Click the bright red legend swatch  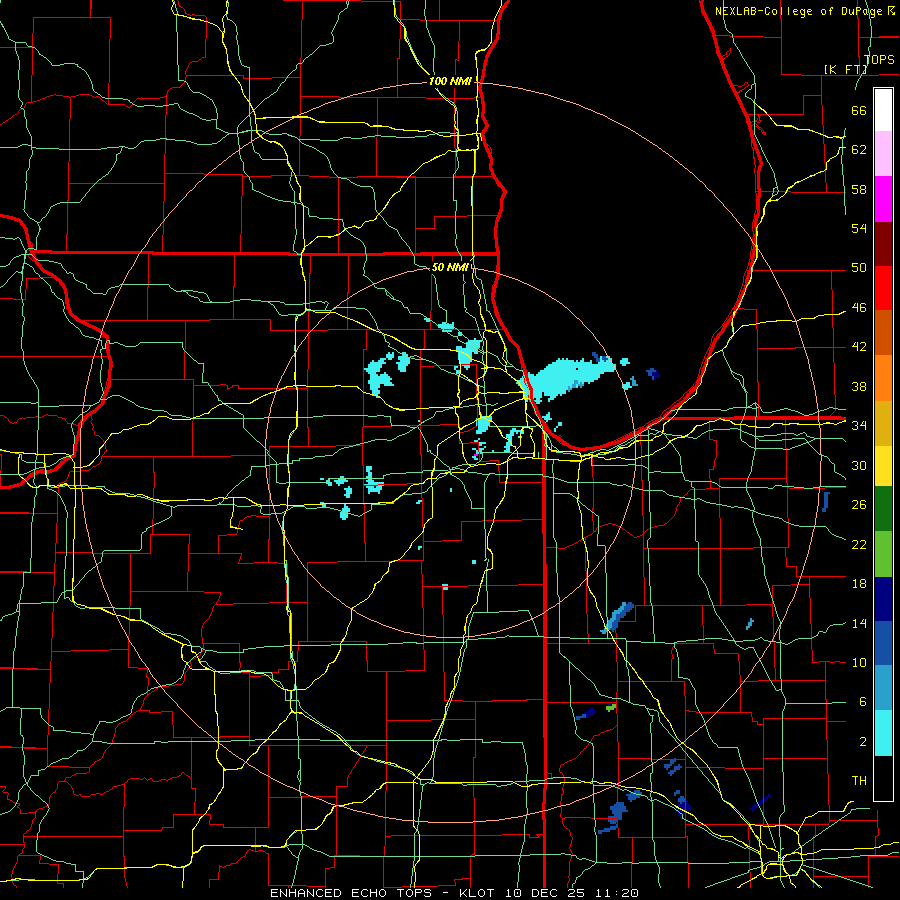tap(883, 288)
